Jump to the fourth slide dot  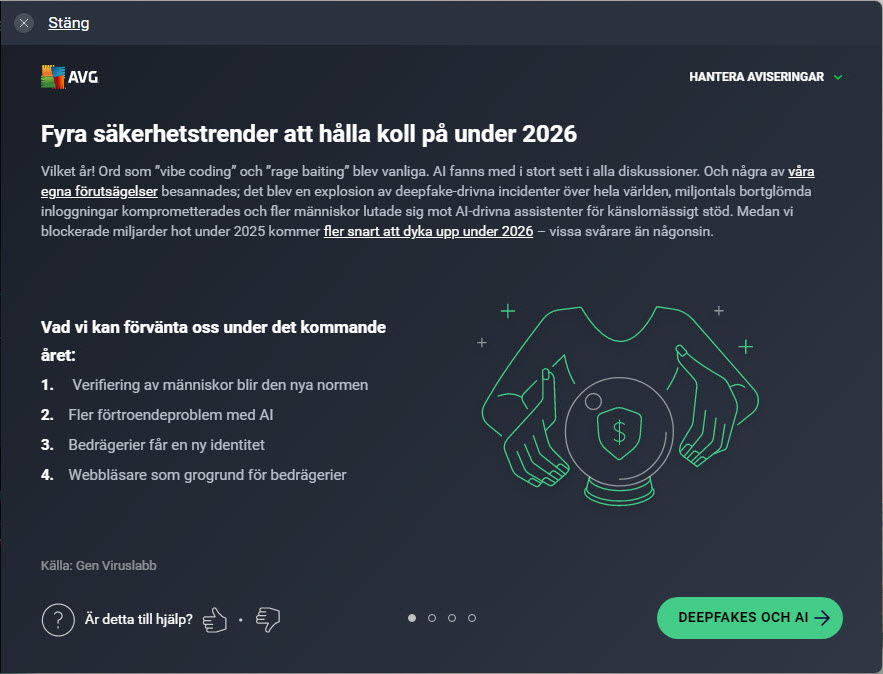(x=472, y=618)
